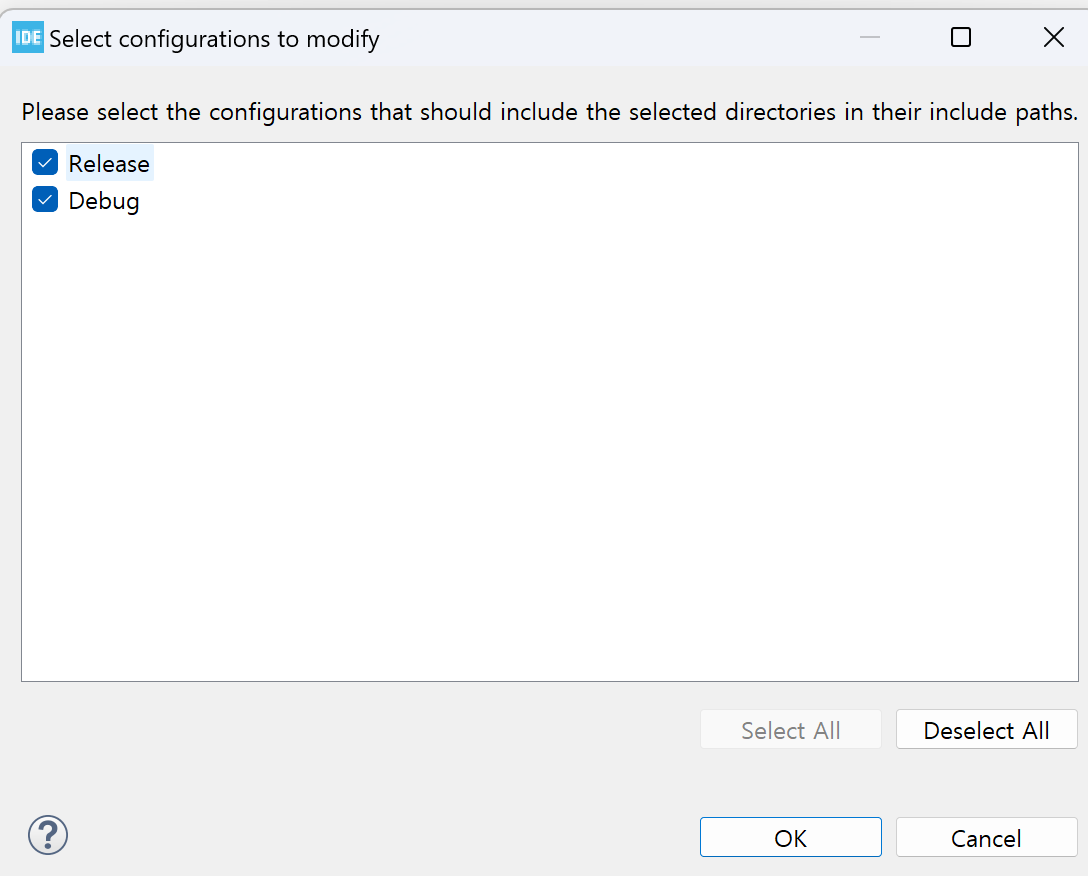Screen dimensions: 1088x876
Task: Click the minimize icon in title bar
Action: click(869, 38)
